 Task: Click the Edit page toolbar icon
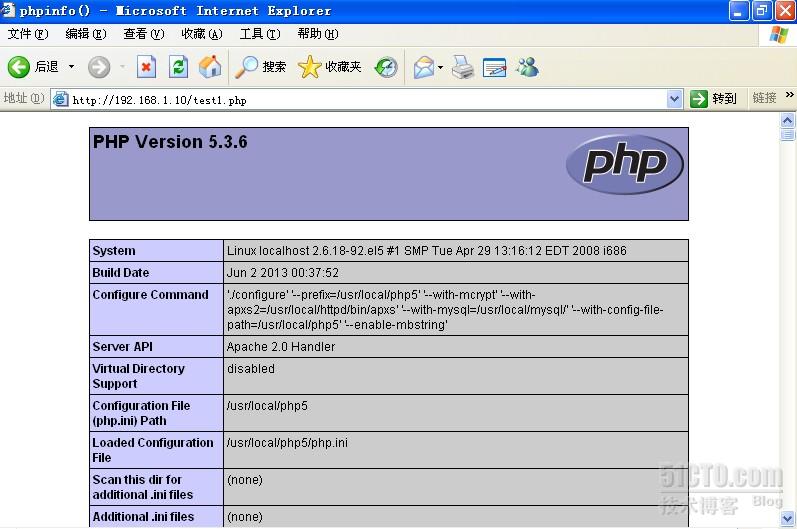495,67
